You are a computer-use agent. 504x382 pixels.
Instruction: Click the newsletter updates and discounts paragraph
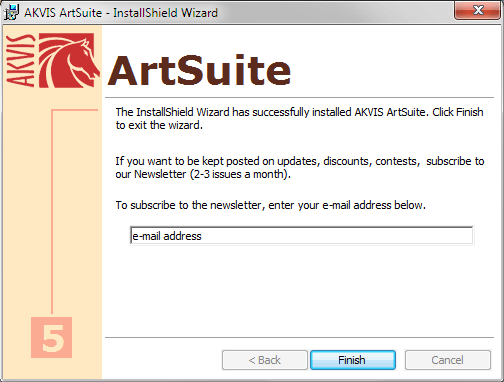pyautogui.click(x=300, y=168)
